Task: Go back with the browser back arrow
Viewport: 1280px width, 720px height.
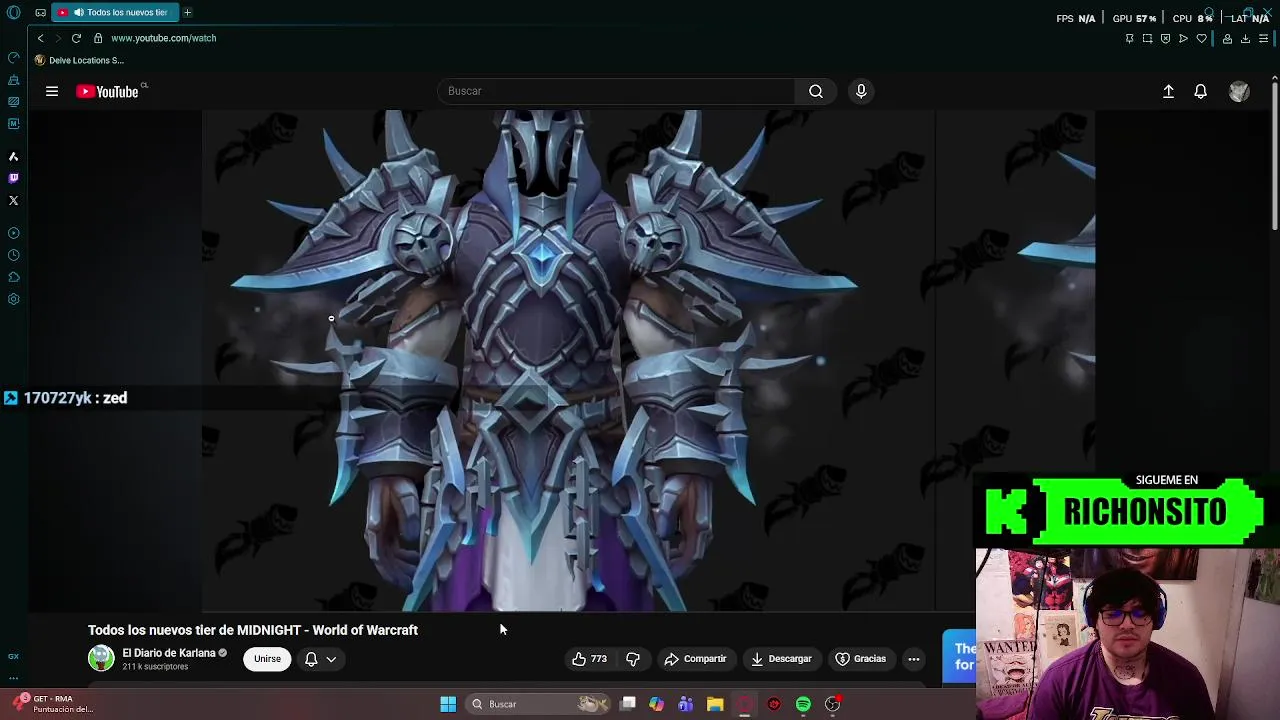Action: (40, 38)
